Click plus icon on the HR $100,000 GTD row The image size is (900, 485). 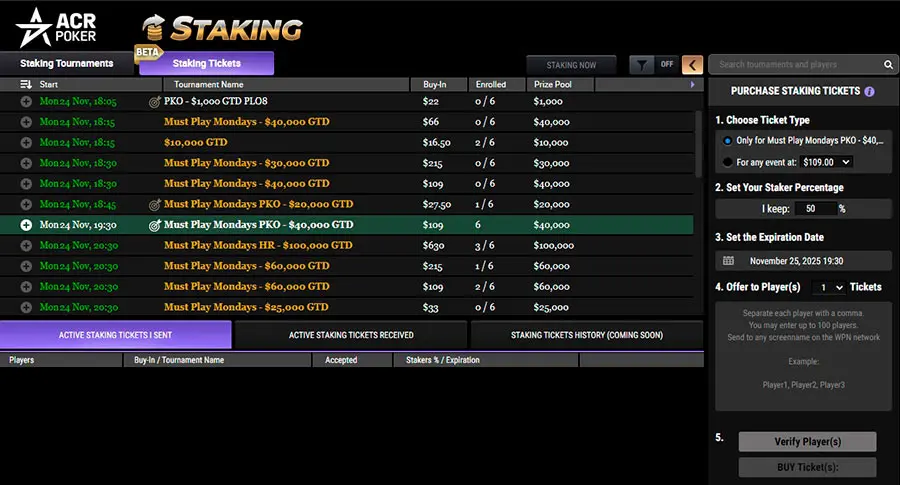coord(26,246)
